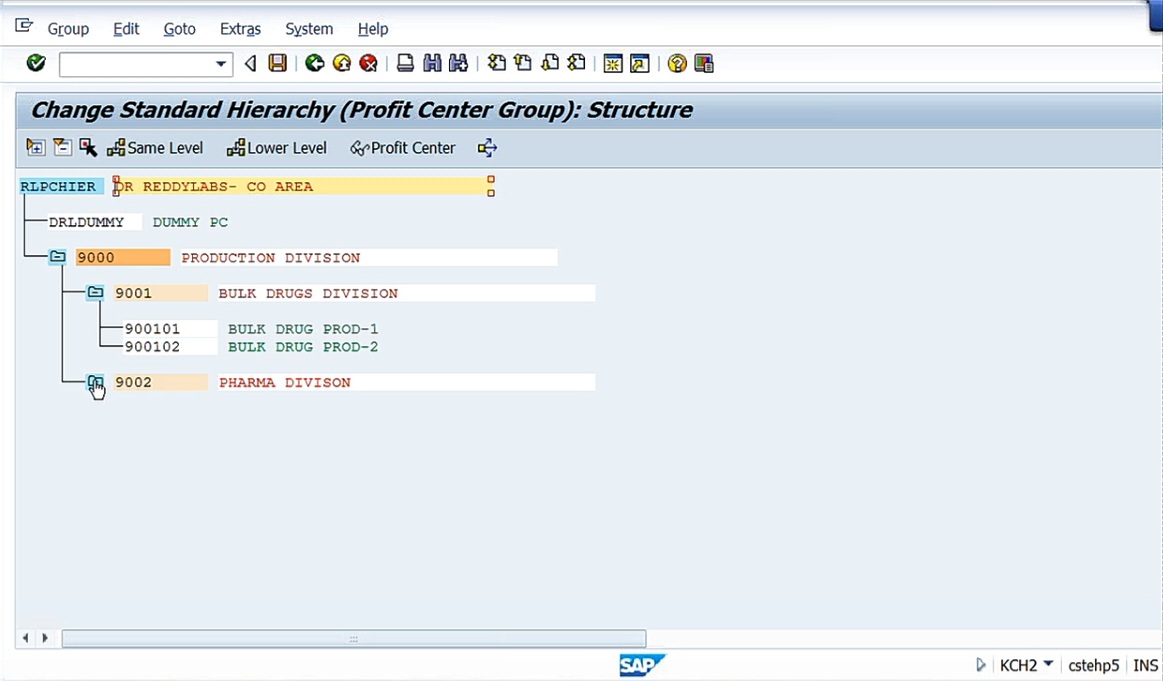Click BULK DRUG PROD-2 text

point(303,346)
